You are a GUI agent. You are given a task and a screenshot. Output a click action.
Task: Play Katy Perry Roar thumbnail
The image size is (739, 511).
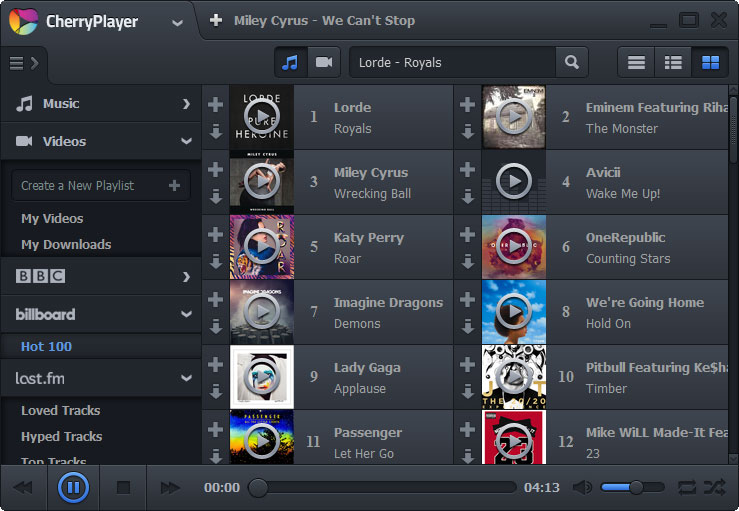pyautogui.click(x=262, y=247)
